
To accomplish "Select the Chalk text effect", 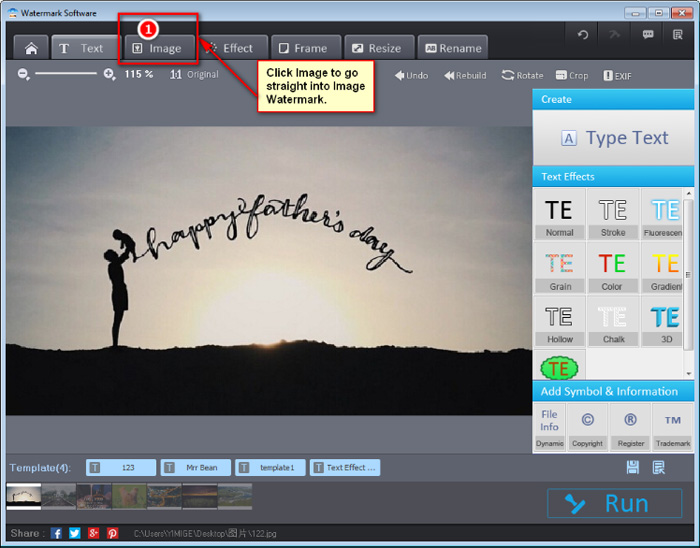I will coord(613,321).
